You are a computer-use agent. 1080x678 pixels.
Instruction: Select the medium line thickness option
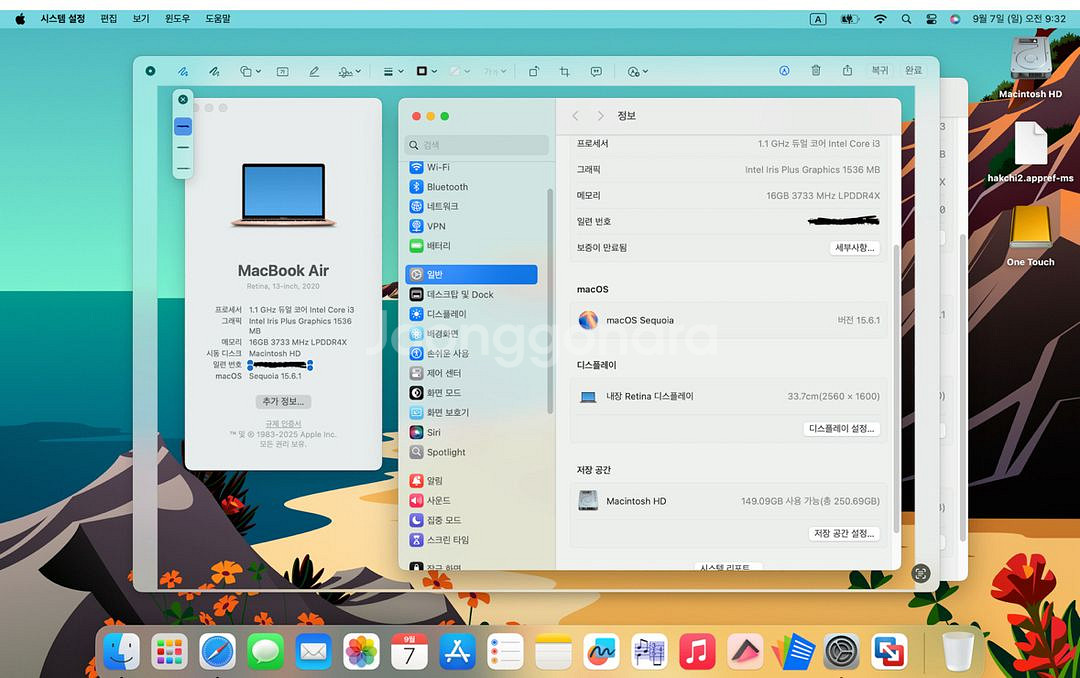click(x=183, y=148)
